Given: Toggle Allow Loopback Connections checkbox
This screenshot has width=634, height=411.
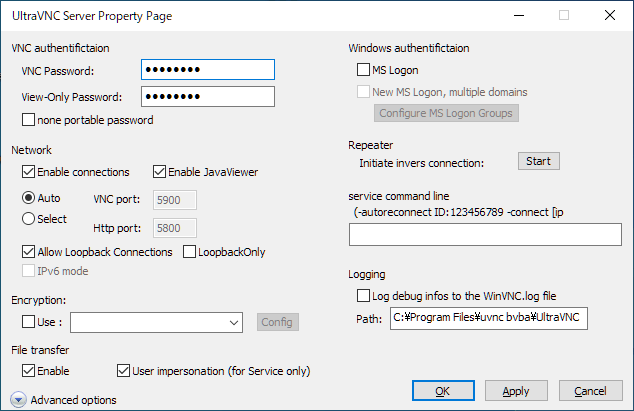Looking at the screenshot, I should coord(28,252).
